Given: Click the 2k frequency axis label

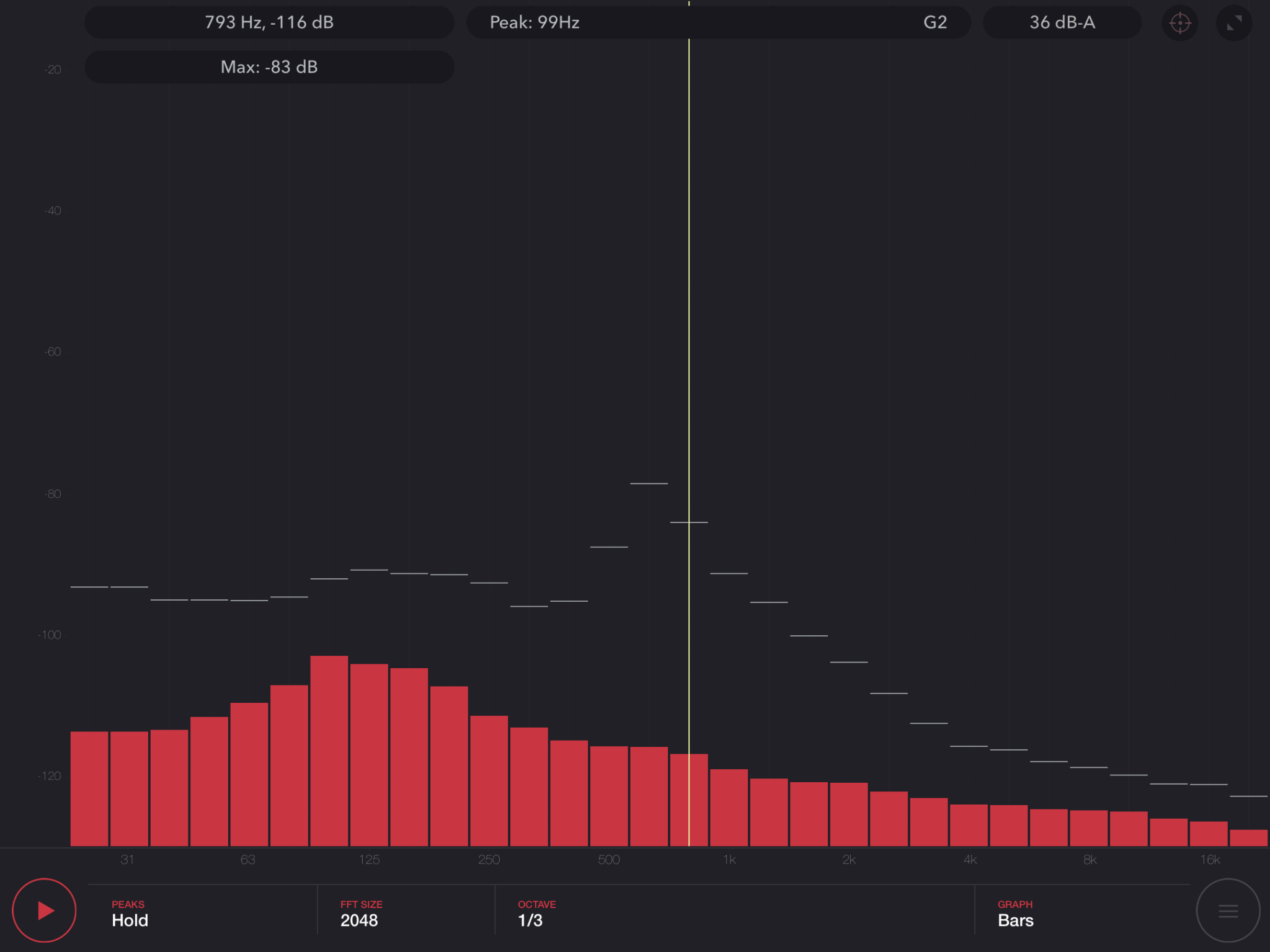Looking at the screenshot, I should (x=849, y=860).
